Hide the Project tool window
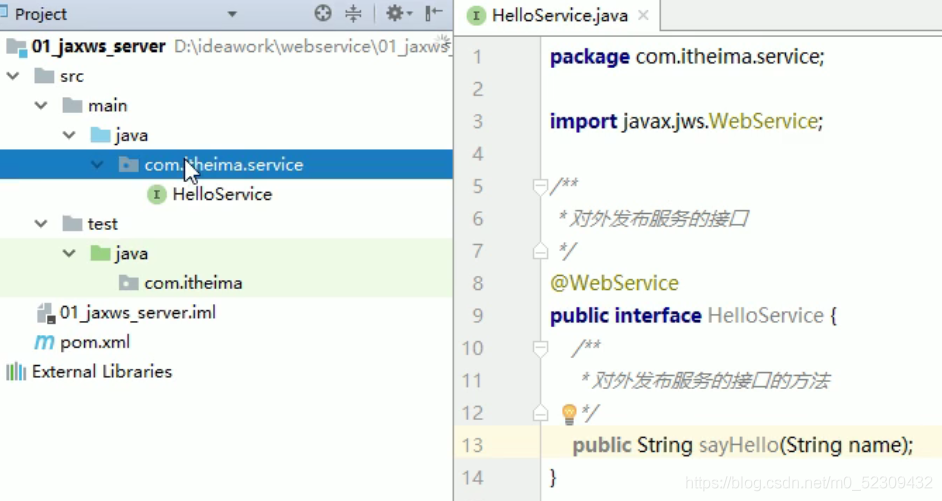The image size is (942, 501). (x=433, y=14)
